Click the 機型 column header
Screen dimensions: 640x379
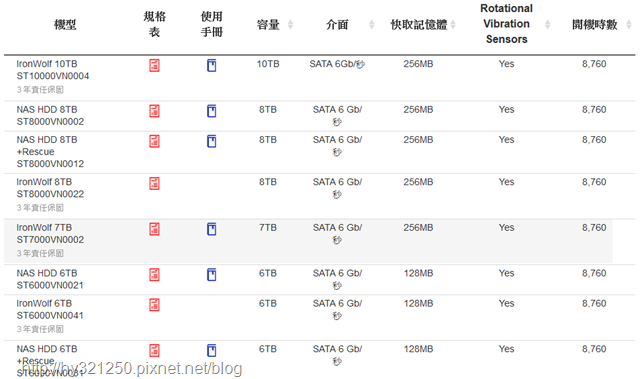(65, 25)
